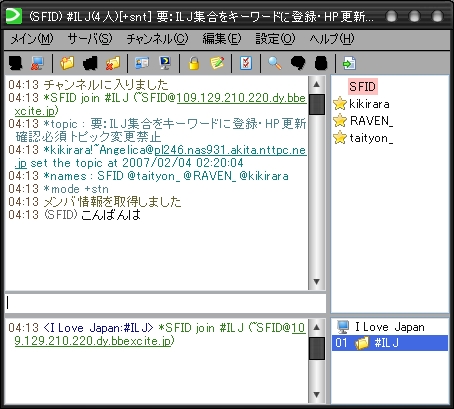Open the チャンネル(C) menu
Viewport: 454px width, 409px height.
pos(157,39)
